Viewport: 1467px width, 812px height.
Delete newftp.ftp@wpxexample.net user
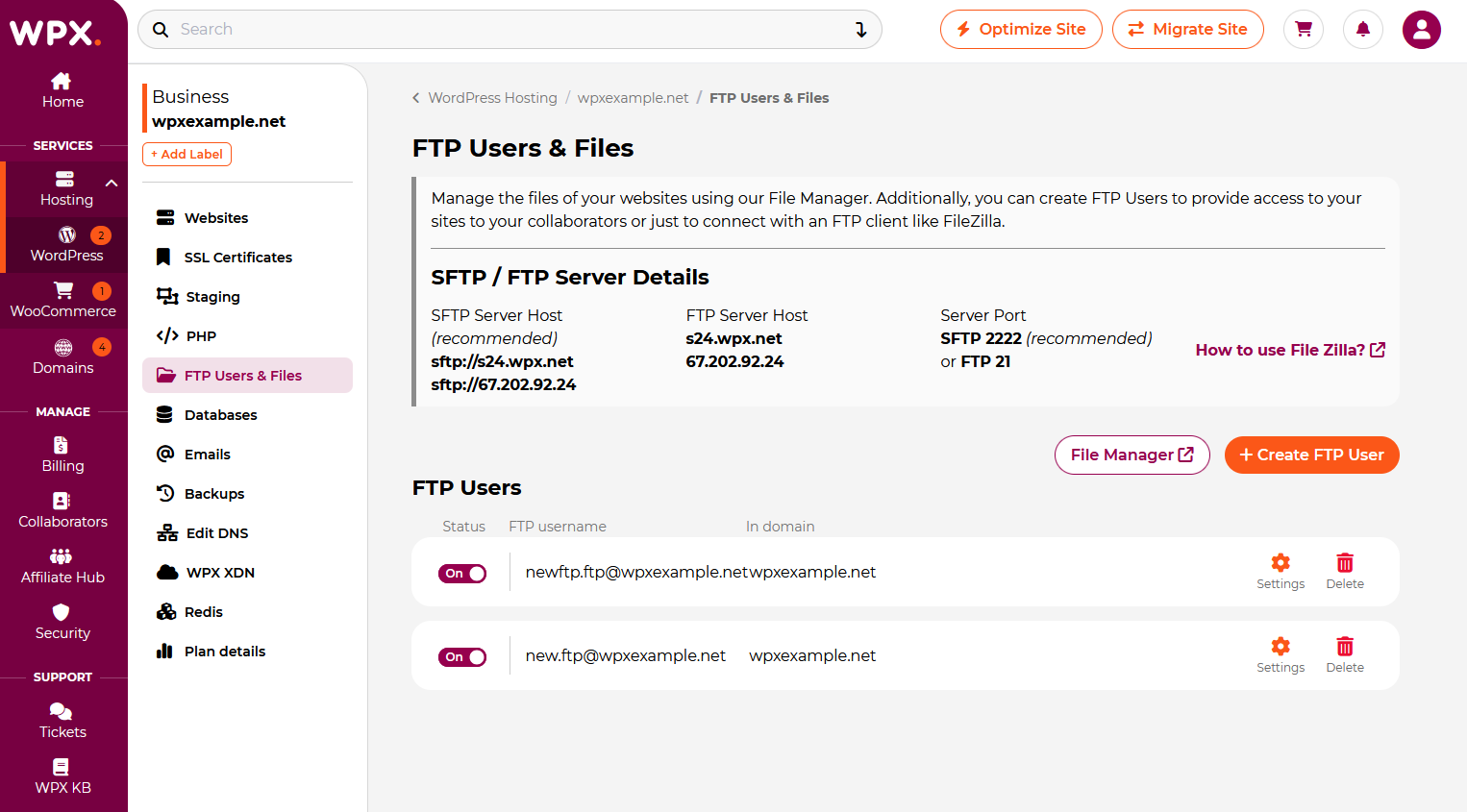click(x=1345, y=572)
